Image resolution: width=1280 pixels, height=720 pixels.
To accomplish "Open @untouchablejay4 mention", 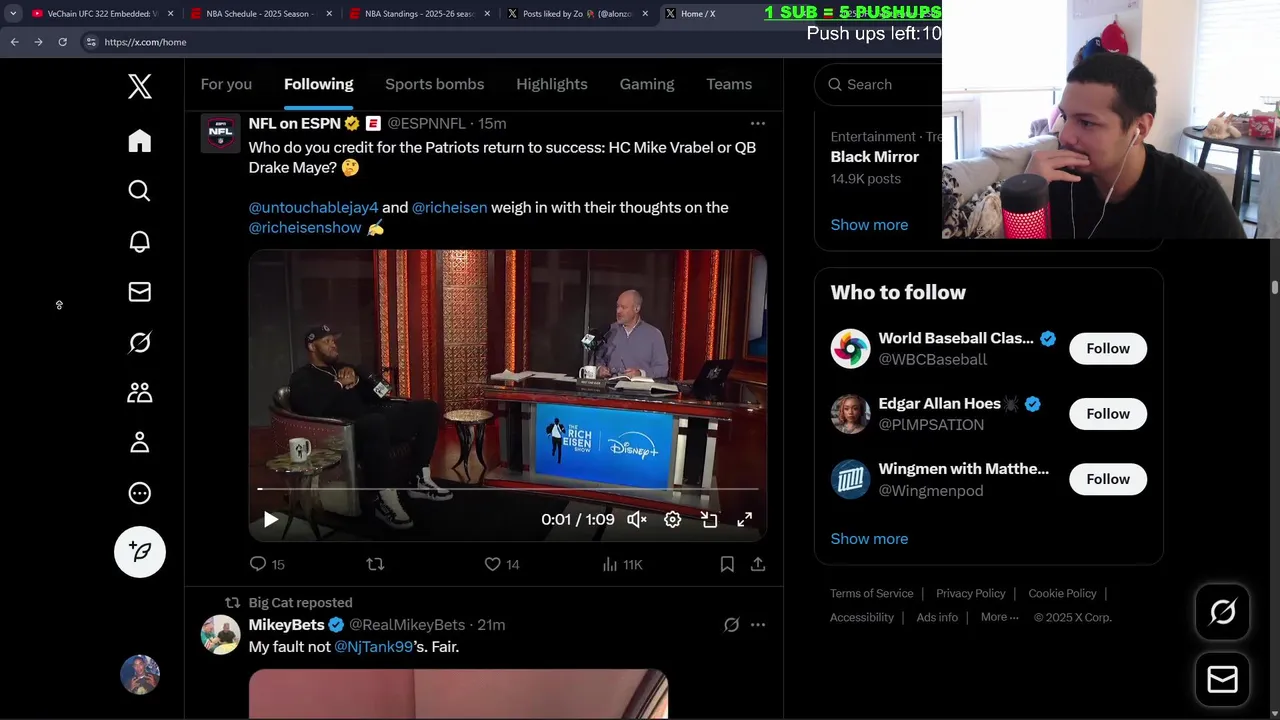I will [313, 207].
